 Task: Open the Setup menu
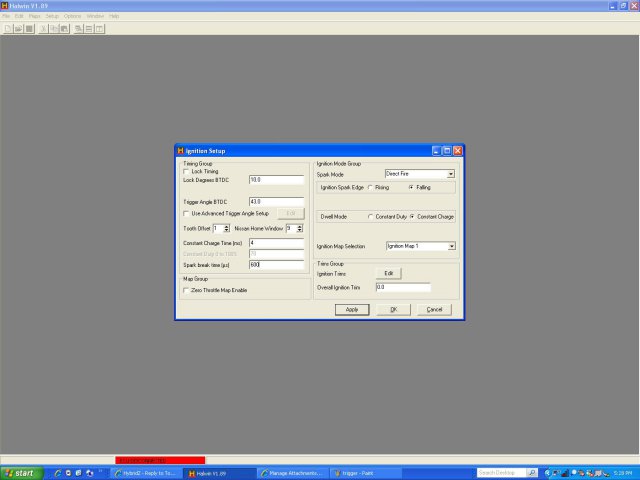coord(52,16)
